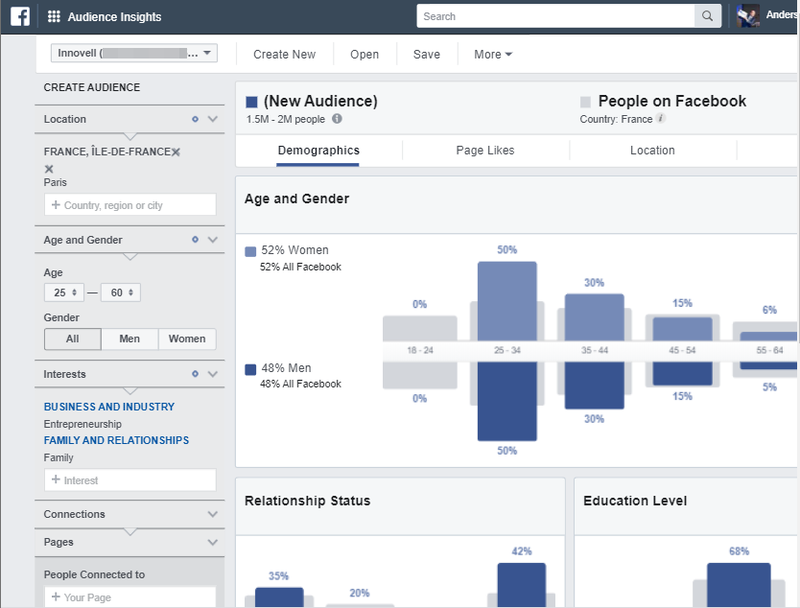Click the plus icon in Interest field

click(x=56, y=479)
